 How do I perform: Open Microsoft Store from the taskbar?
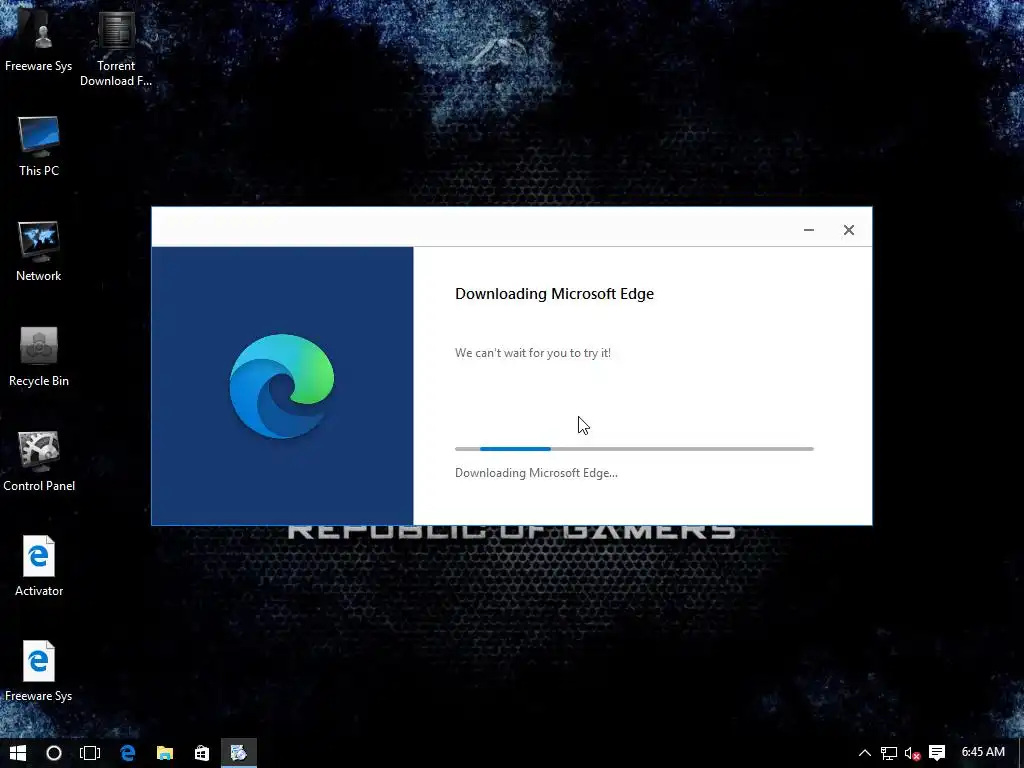point(202,753)
